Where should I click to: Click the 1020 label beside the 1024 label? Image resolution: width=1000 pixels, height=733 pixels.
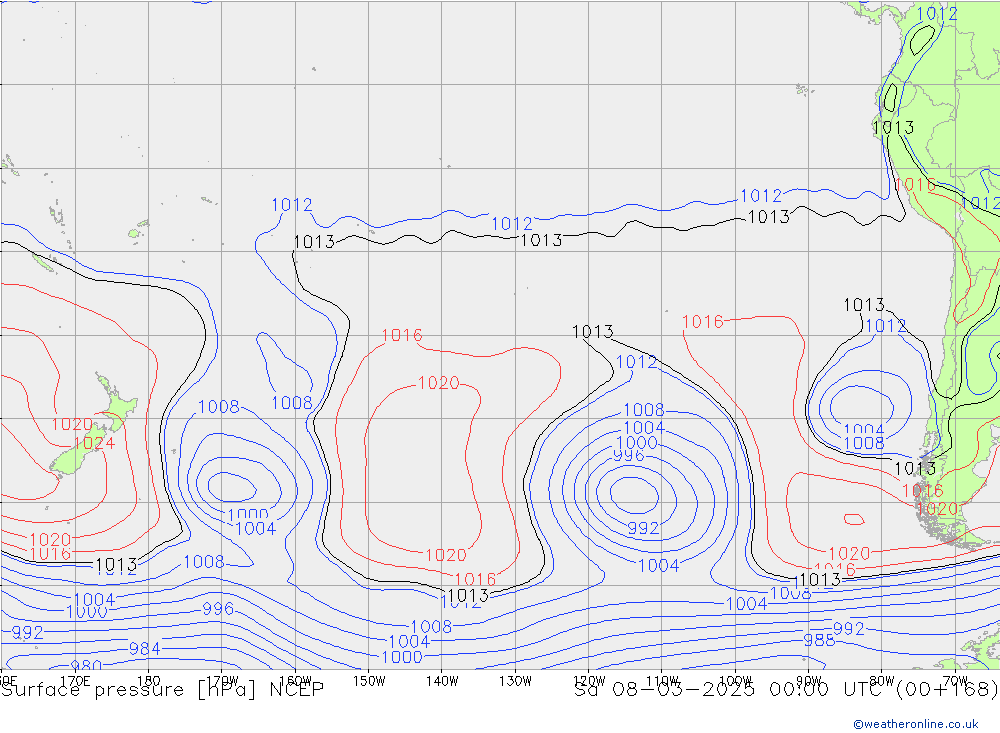[x=72, y=424]
